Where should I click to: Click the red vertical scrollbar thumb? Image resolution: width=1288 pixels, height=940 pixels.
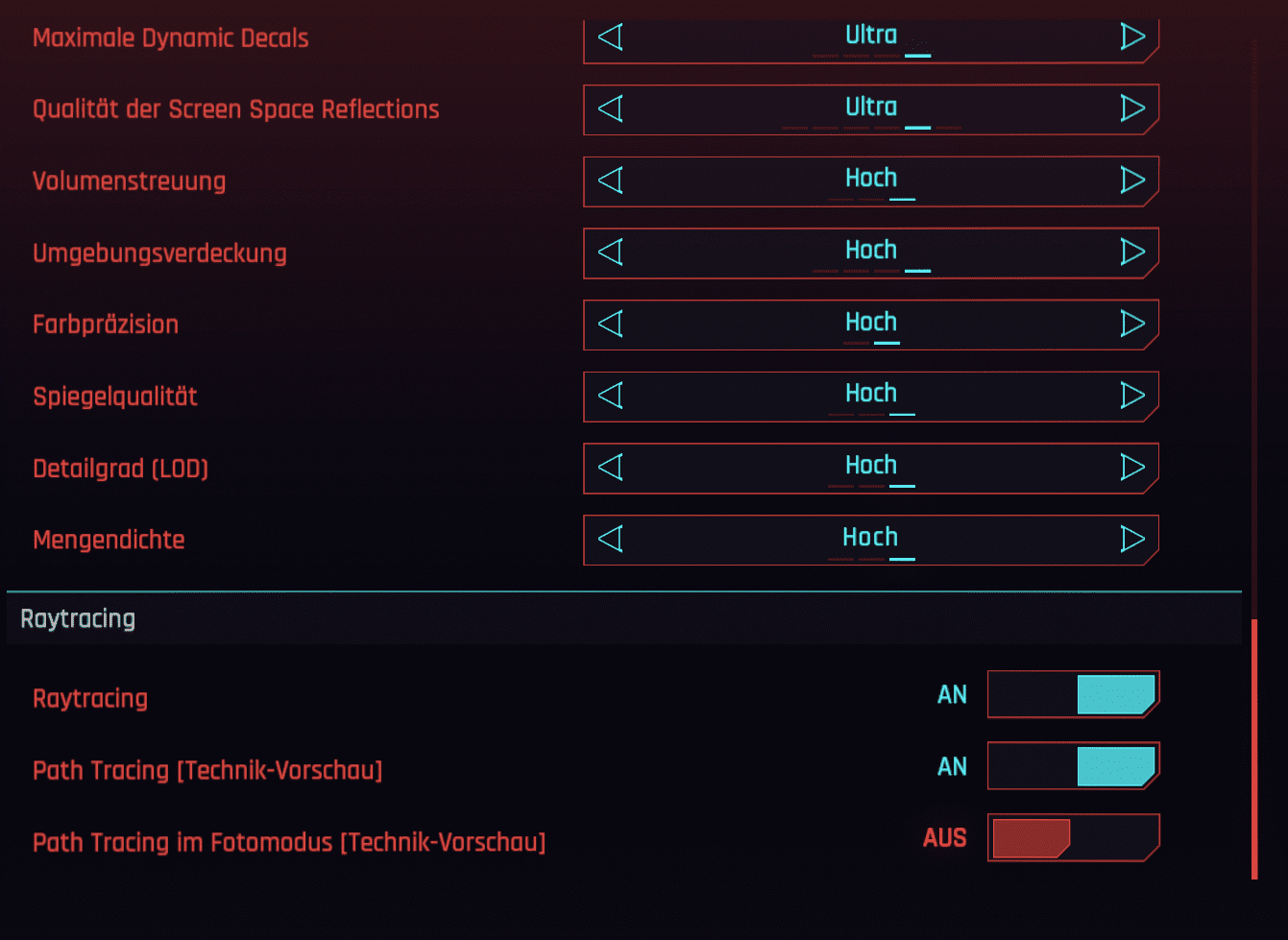1254,749
